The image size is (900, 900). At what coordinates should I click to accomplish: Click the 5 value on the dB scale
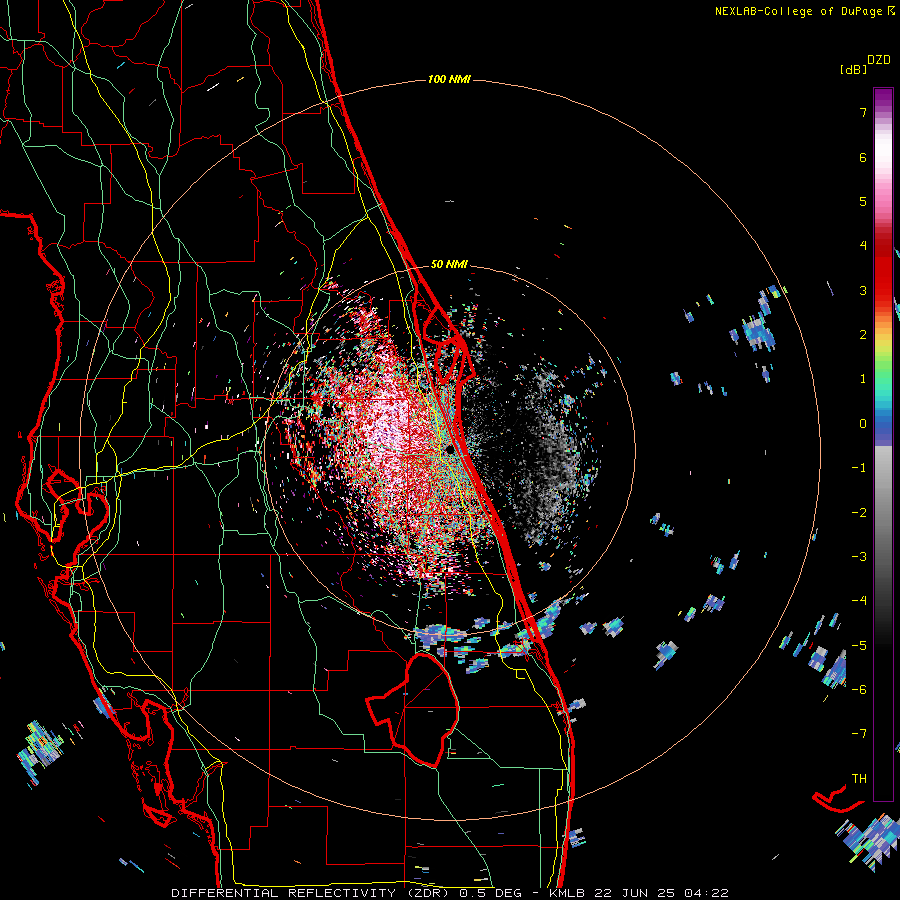(x=863, y=201)
